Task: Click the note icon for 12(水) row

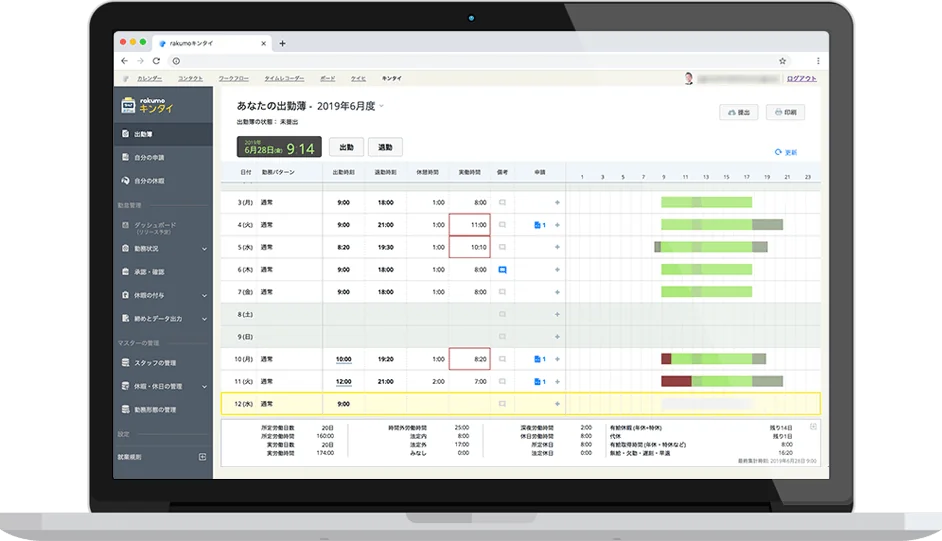Action: pos(502,404)
